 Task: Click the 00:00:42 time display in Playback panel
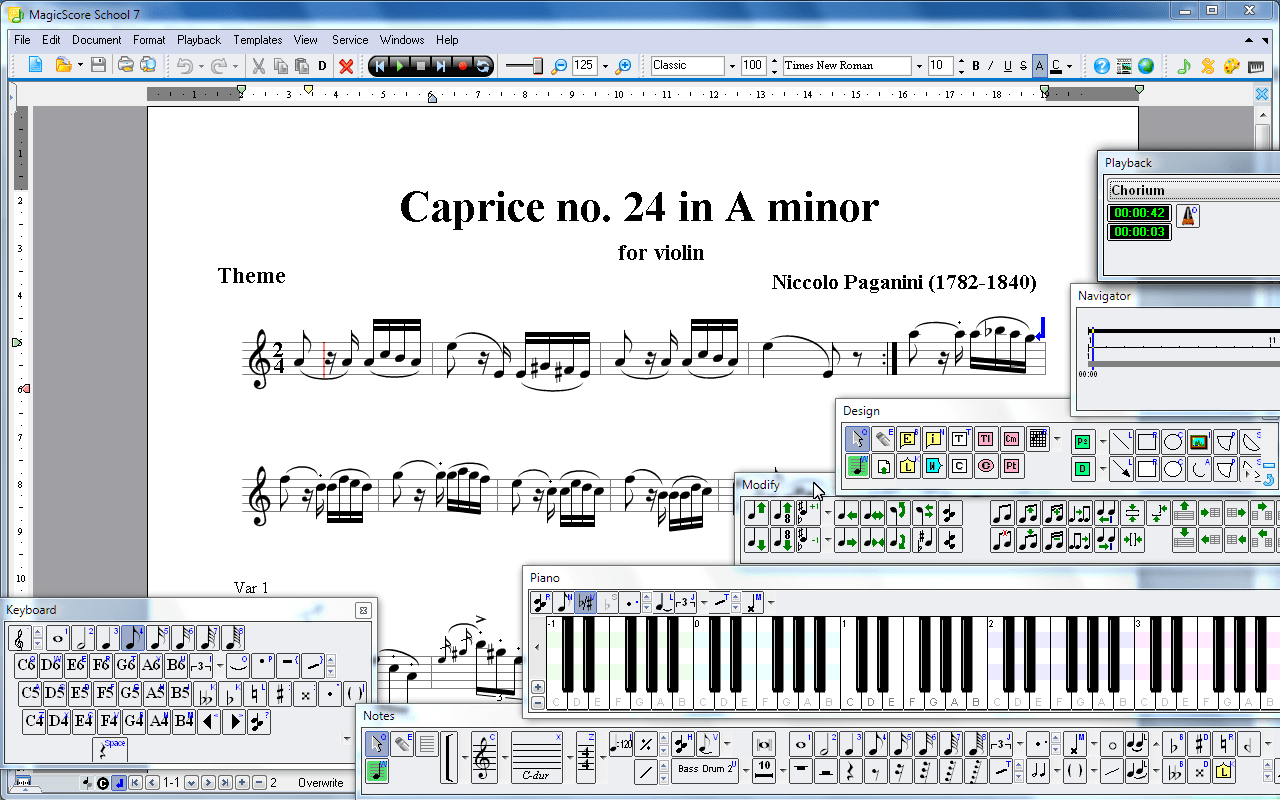(x=1139, y=213)
